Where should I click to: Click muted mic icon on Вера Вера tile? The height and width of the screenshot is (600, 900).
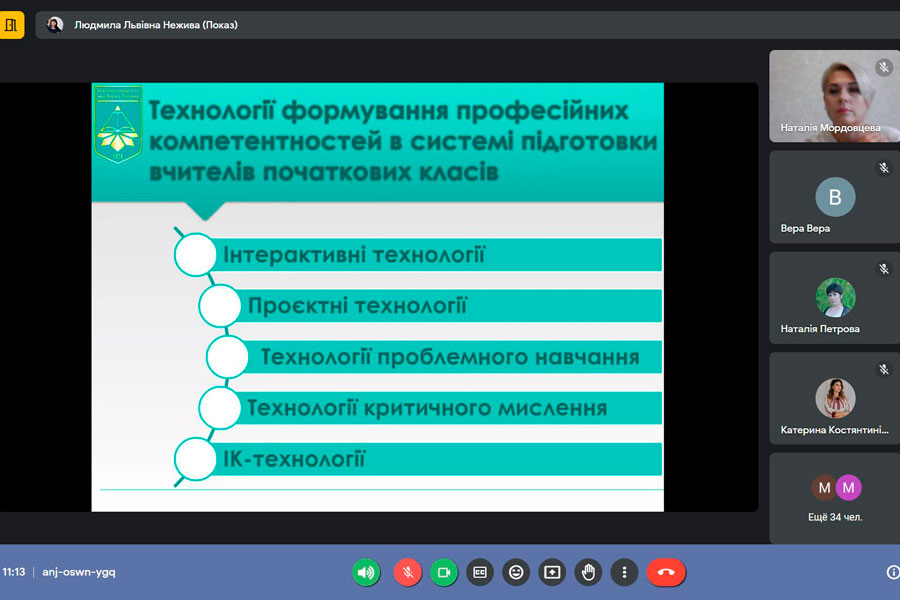click(884, 168)
